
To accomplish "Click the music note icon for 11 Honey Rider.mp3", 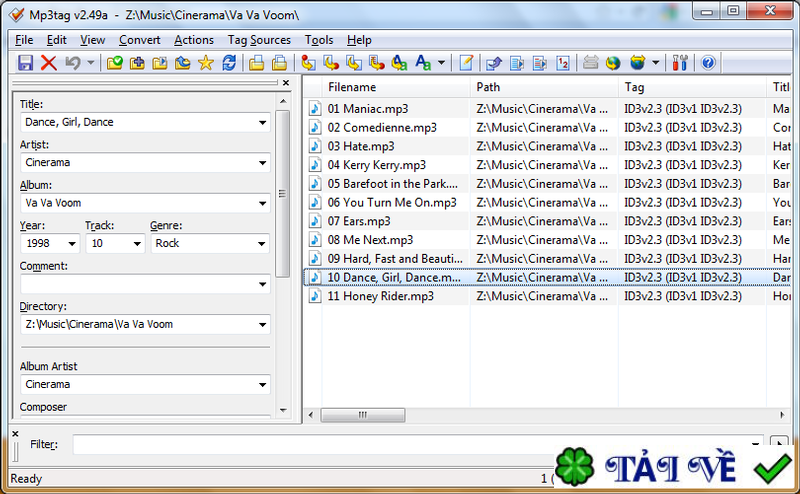I will tap(315, 295).
